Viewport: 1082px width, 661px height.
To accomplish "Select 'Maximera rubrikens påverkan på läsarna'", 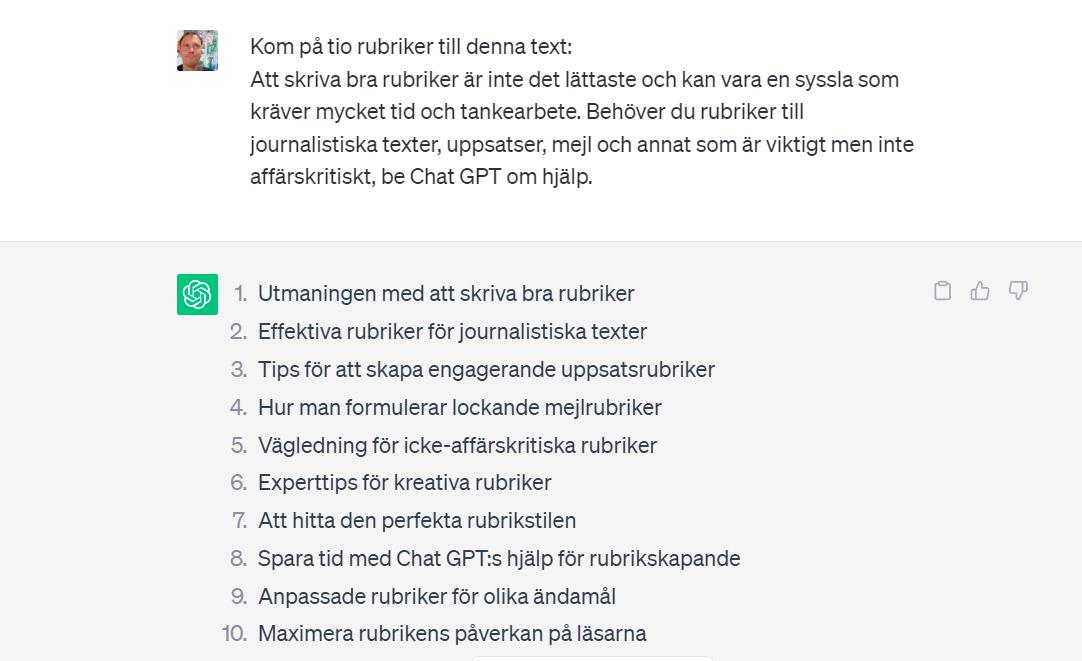I will (x=452, y=634).
